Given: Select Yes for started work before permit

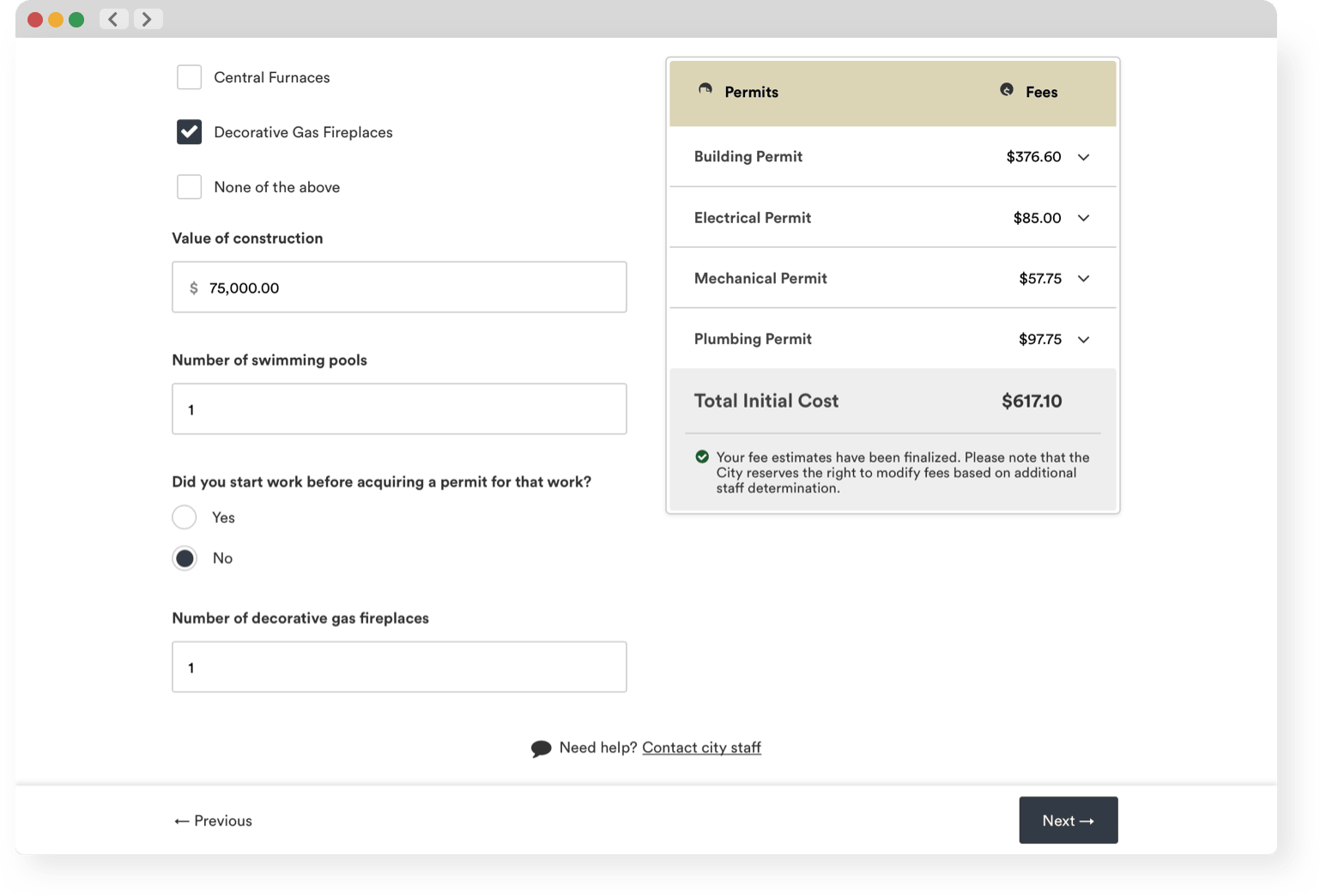Looking at the screenshot, I should click(185, 518).
